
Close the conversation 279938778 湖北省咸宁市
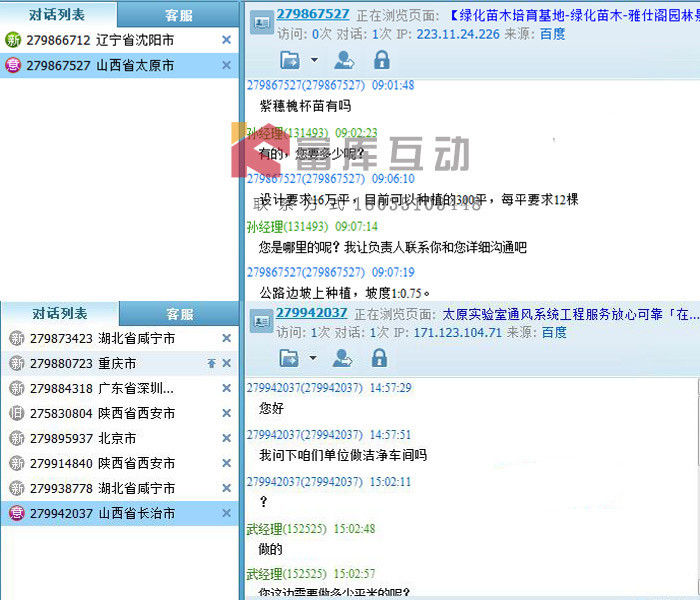point(226,488)
